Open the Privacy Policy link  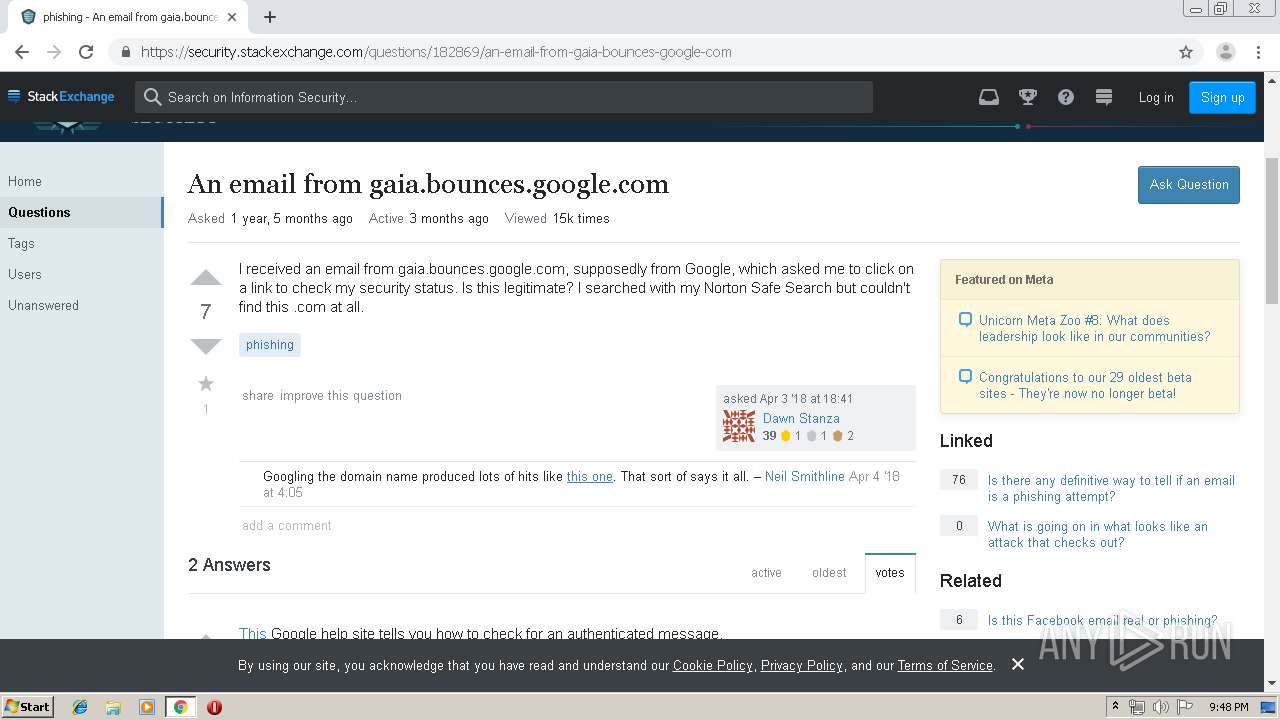pos(802,665)
